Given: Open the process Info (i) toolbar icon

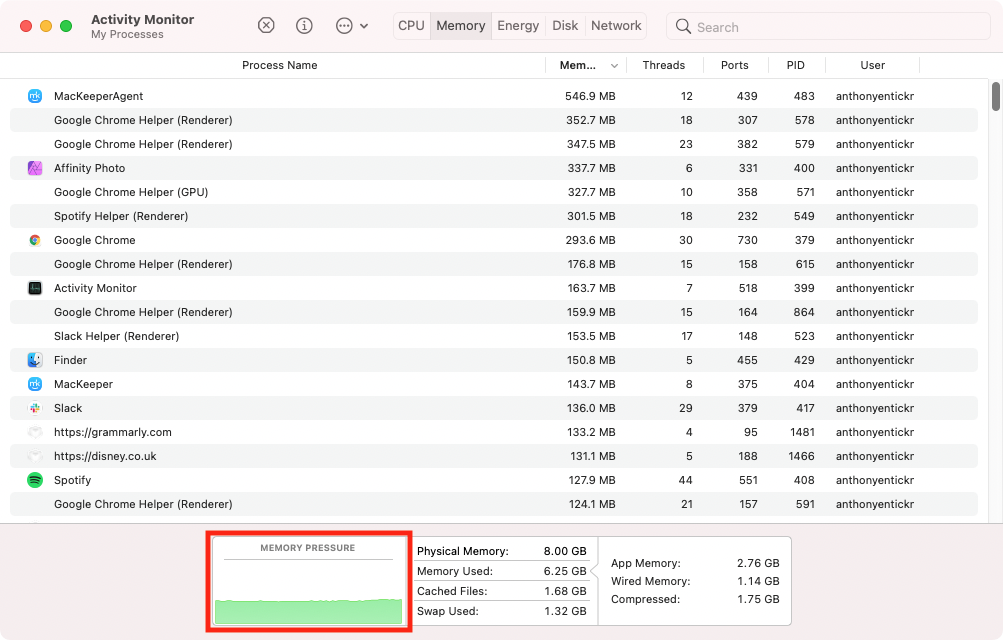Looking at the screenshot, I should click(304, 26).
